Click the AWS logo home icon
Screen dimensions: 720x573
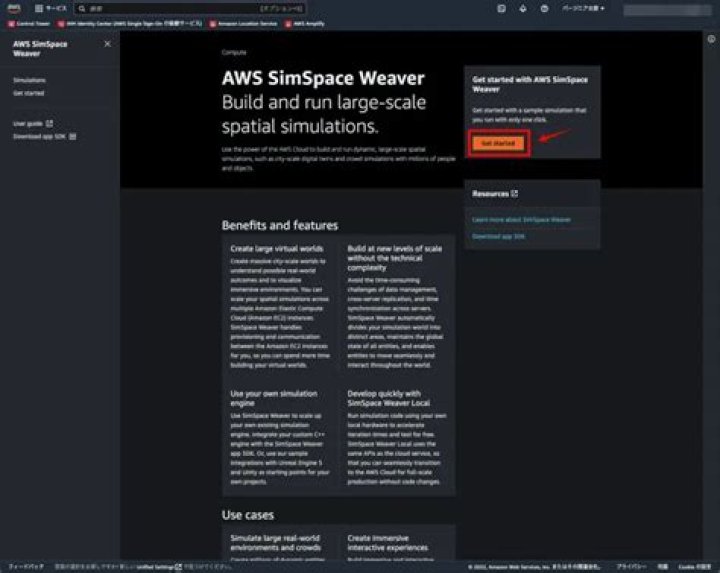13,8
